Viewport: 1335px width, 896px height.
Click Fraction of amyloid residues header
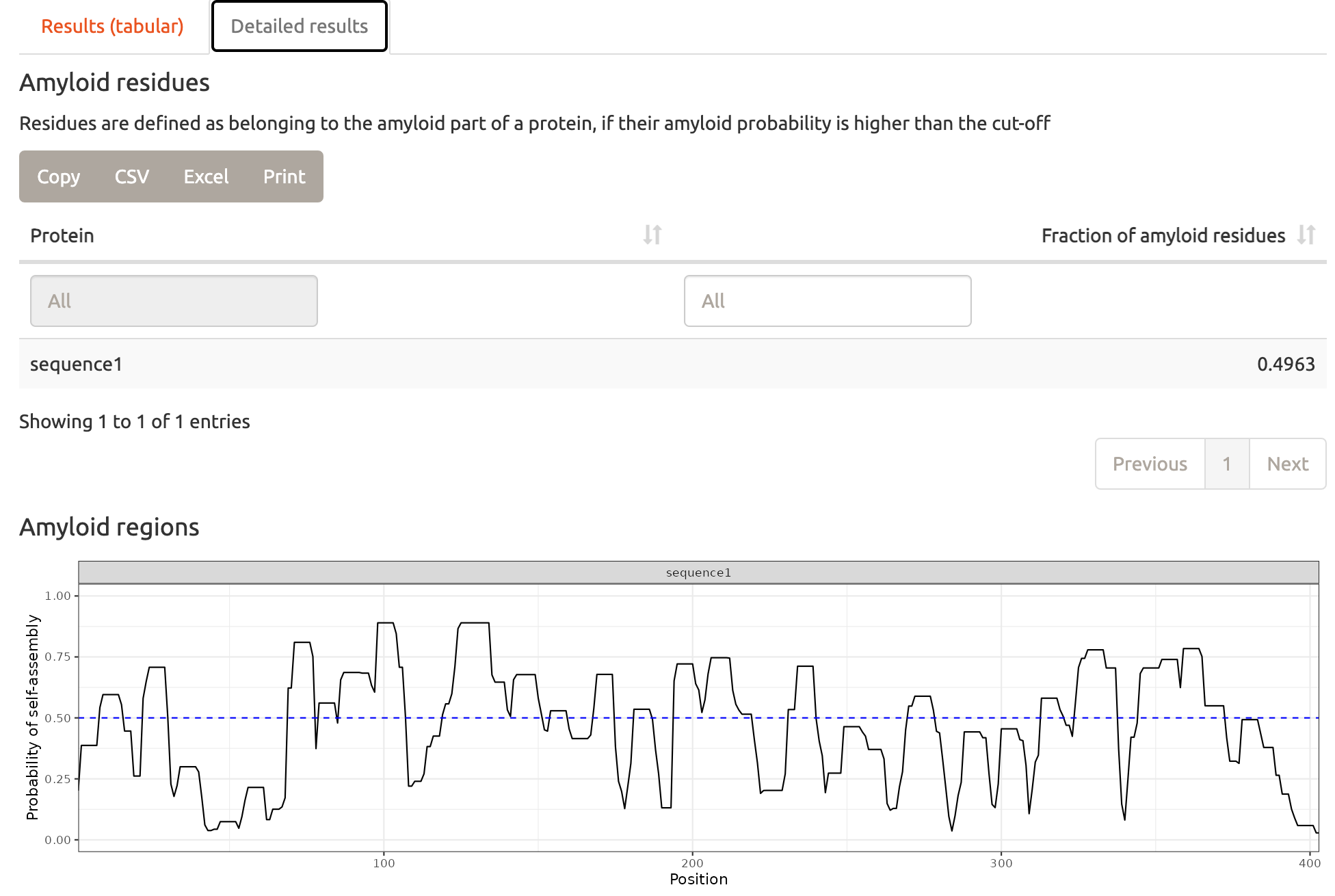click(1163, 235)
